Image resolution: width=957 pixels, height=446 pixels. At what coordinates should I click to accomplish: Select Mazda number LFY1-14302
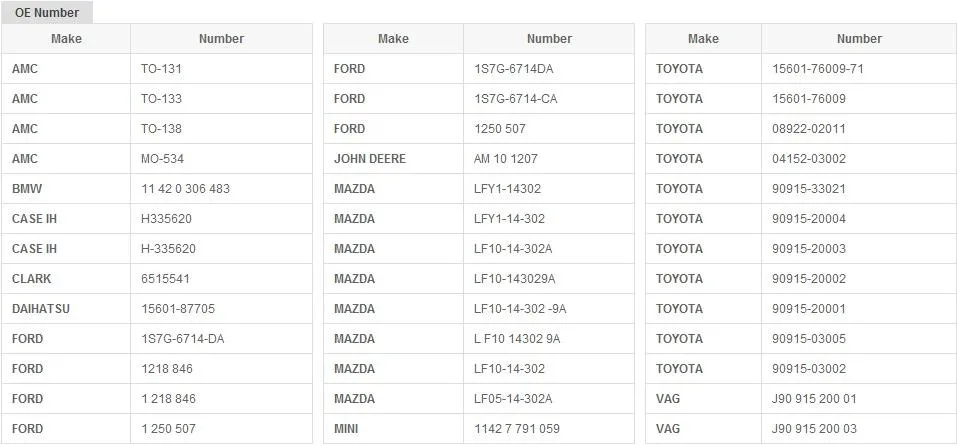point(549,189)
